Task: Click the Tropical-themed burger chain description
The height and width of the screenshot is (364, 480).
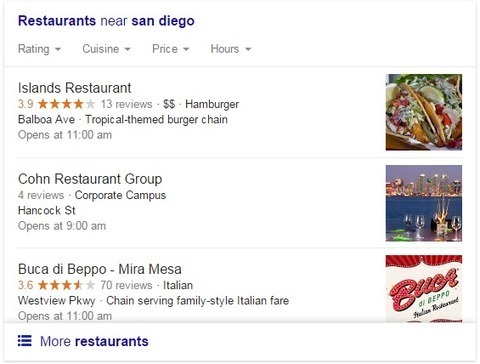Action: (157, 119)
